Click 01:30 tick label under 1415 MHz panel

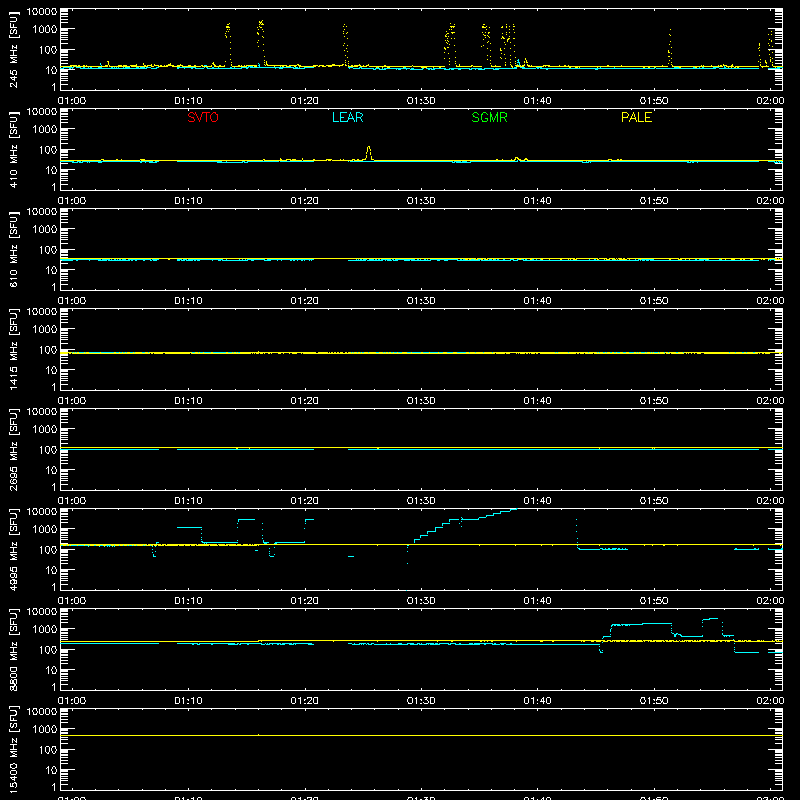pyautogui.click(x=421, y=401)
